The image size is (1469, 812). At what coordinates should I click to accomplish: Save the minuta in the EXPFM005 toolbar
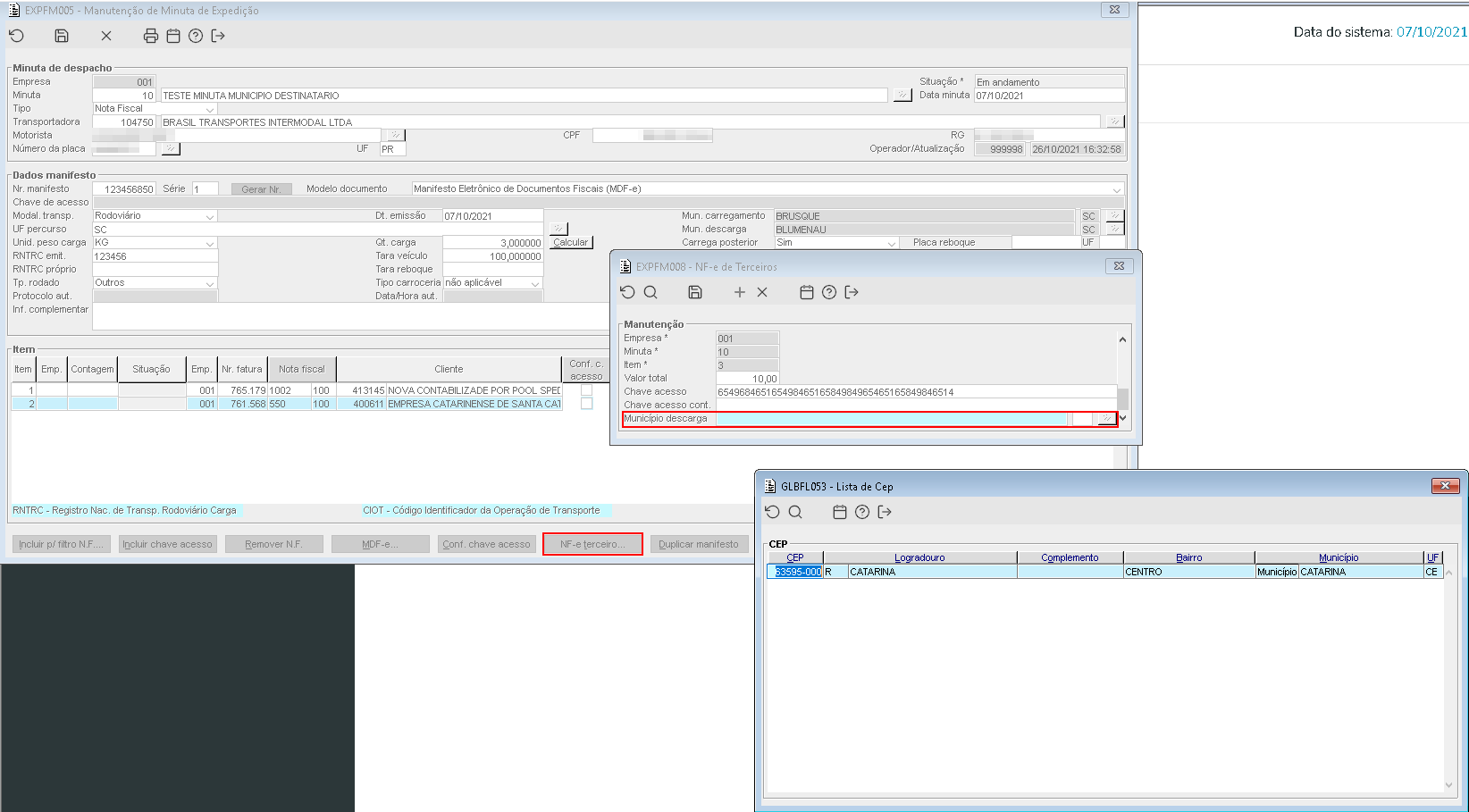pos(62,36)
